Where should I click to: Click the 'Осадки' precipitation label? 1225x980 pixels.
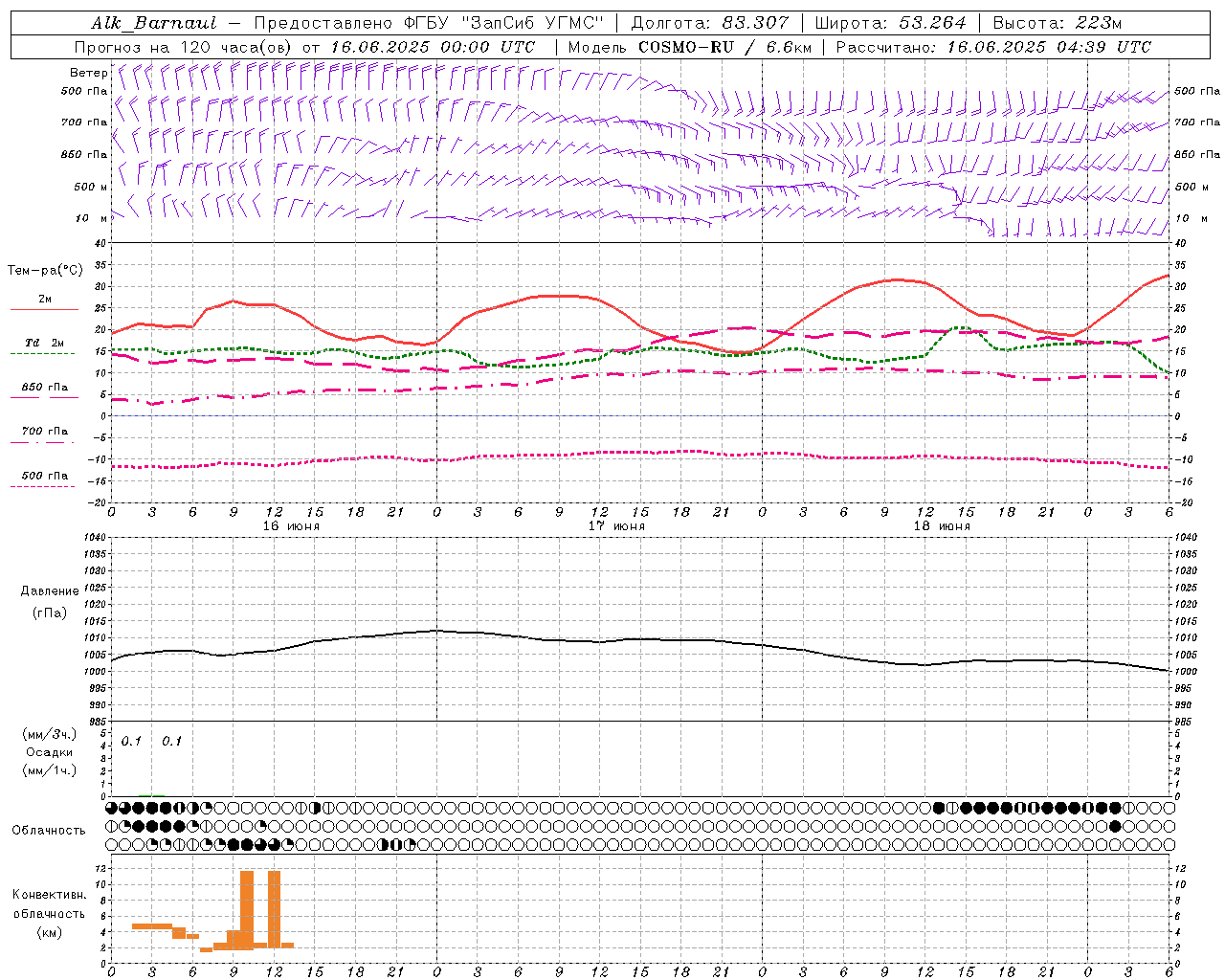coord(50,752)
